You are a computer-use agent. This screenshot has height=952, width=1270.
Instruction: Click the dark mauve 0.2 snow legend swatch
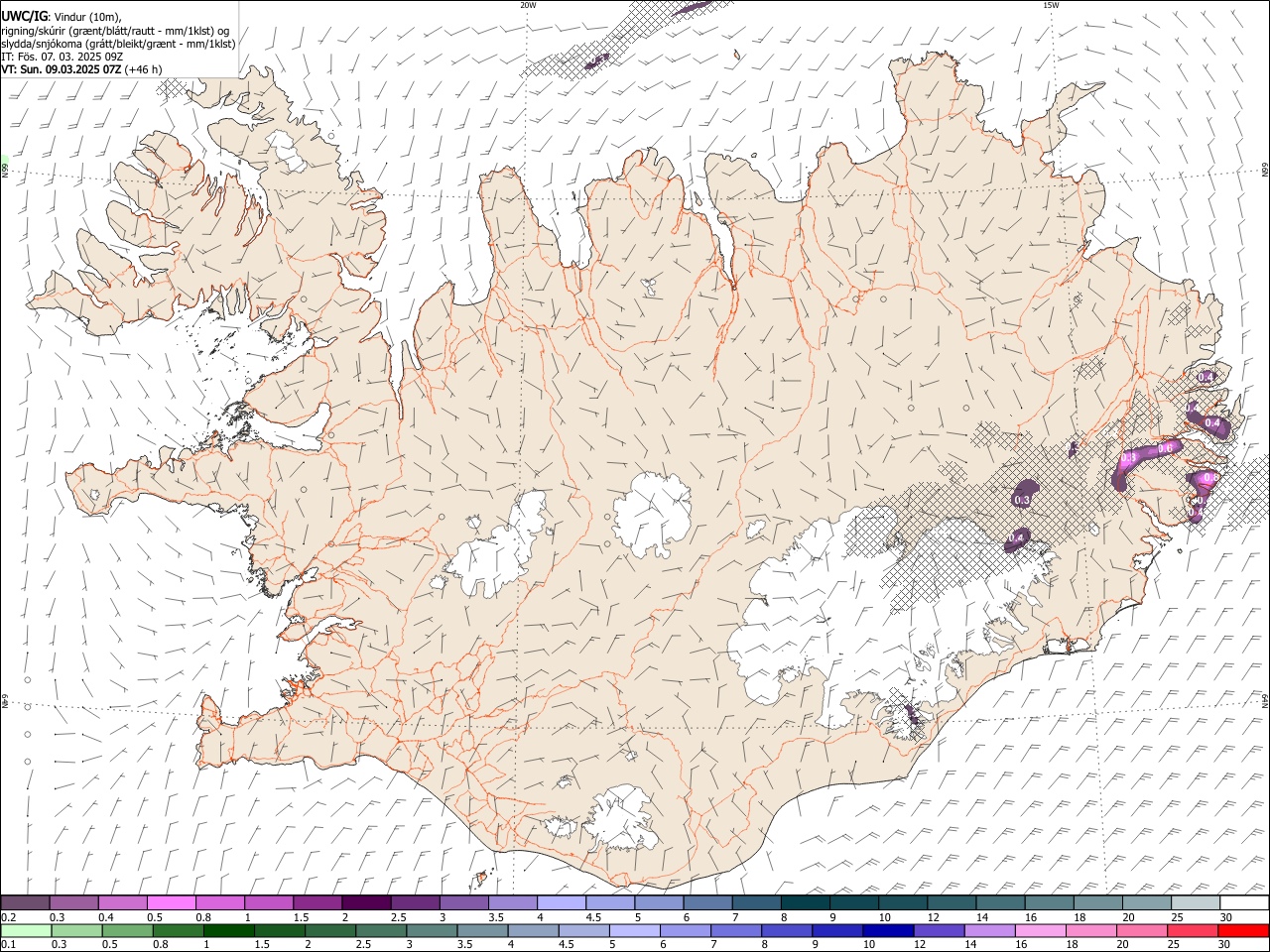pyautogui.click(x=25, y=902)
